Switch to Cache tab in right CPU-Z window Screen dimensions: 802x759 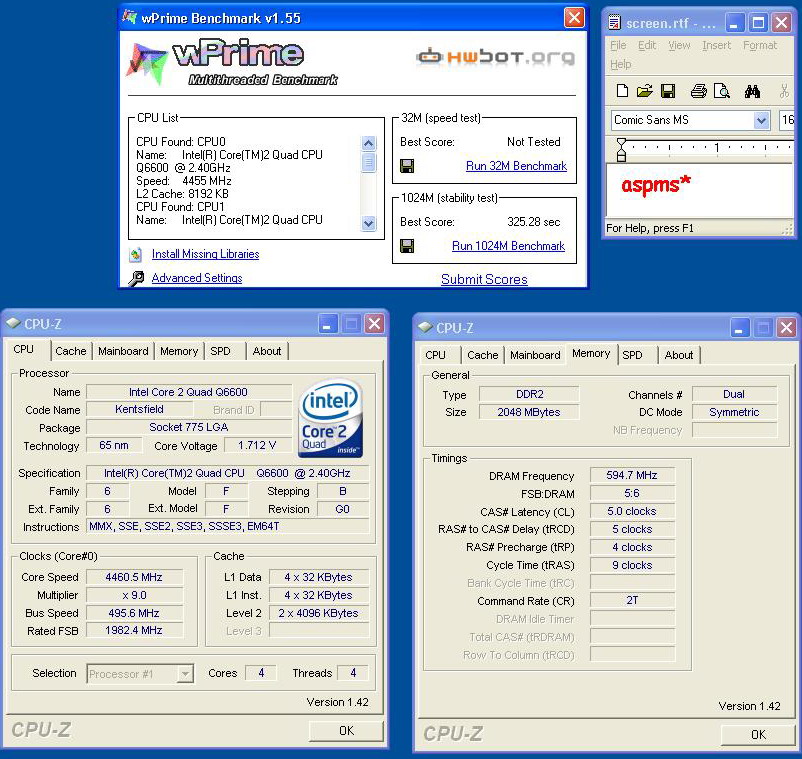pyautogui.click(x=482, y=355)
